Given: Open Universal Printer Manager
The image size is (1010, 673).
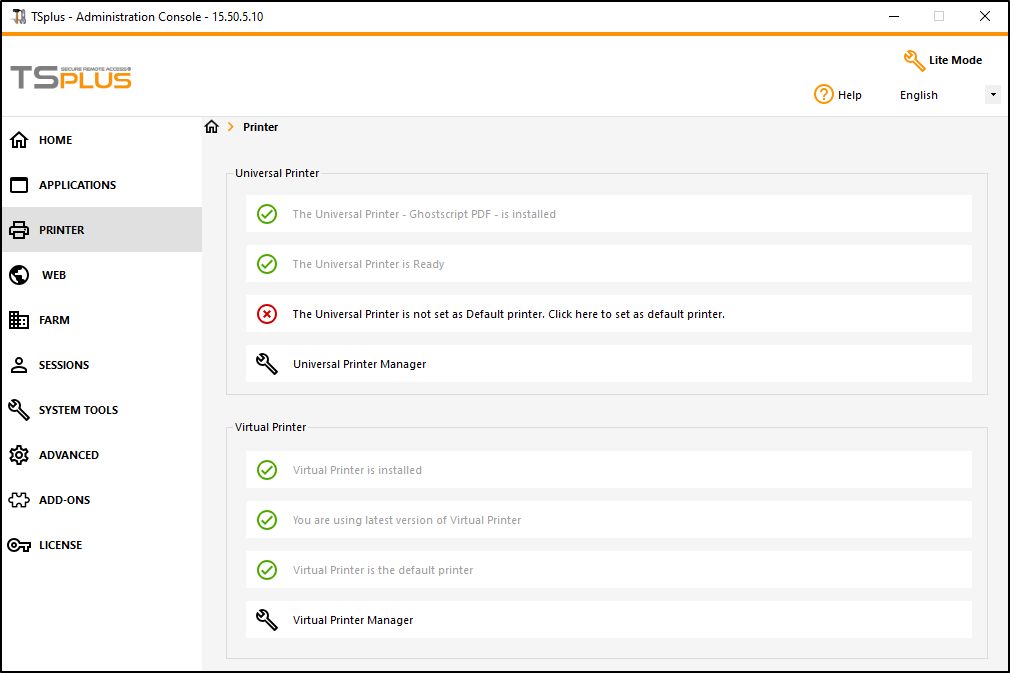Looking at the screenshot, I should pos(359,364).
